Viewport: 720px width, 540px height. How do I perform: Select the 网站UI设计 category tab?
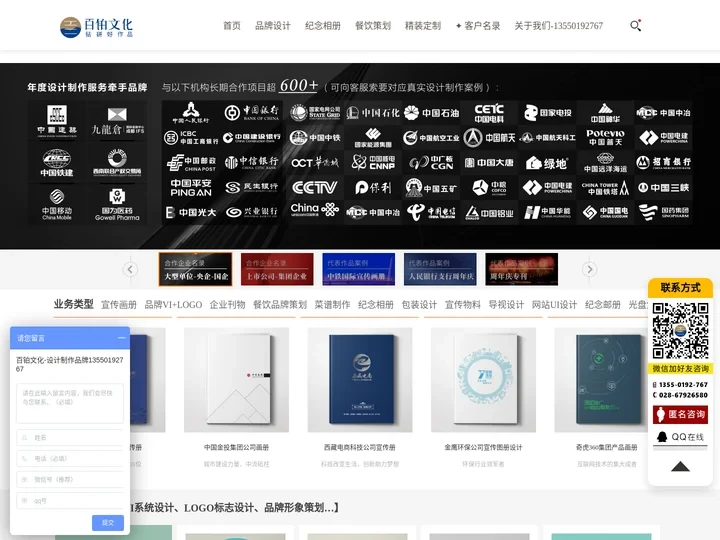coord(554,304)
